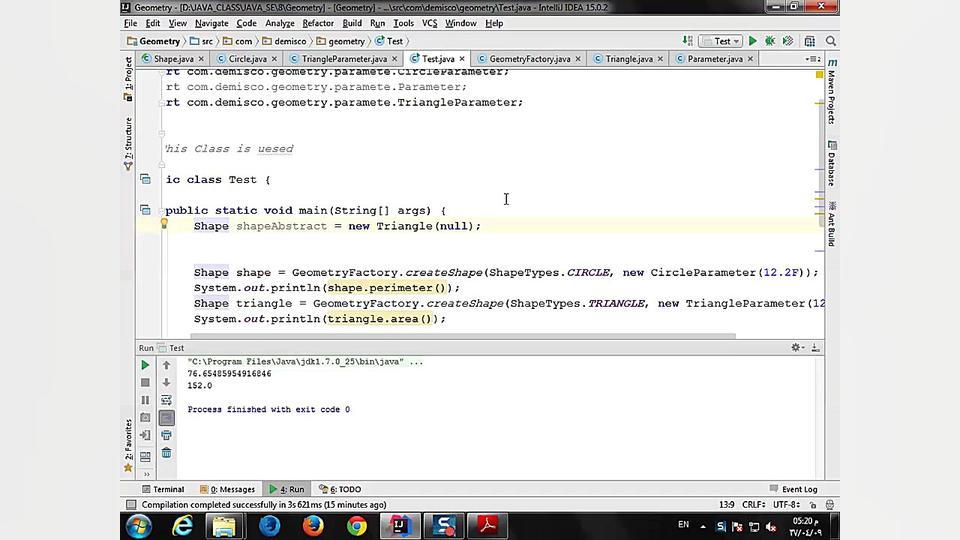Open Firefox from the Windows taskbar
This screenshot has width=960, height=540.
pyautogui.click(x=313, y=526)
